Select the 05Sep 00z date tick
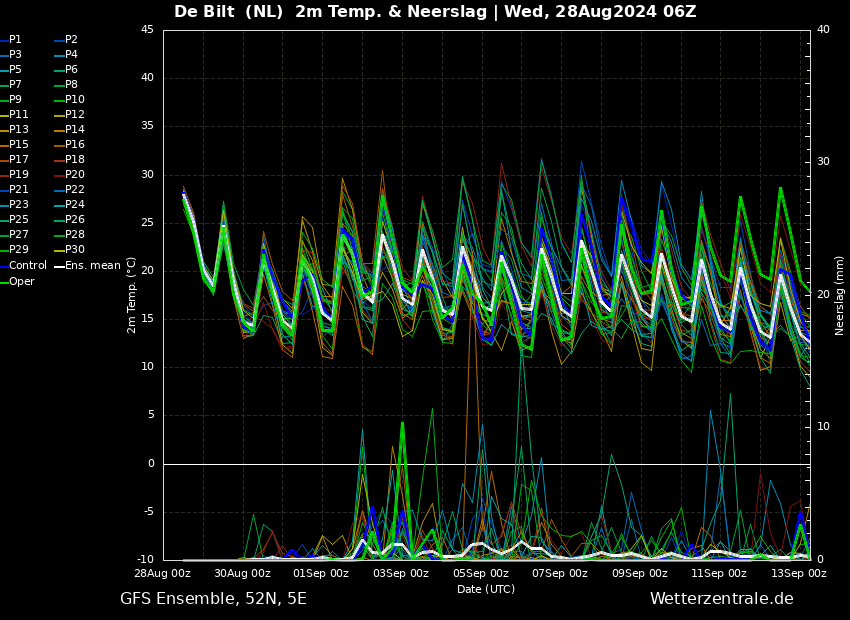 481,573
